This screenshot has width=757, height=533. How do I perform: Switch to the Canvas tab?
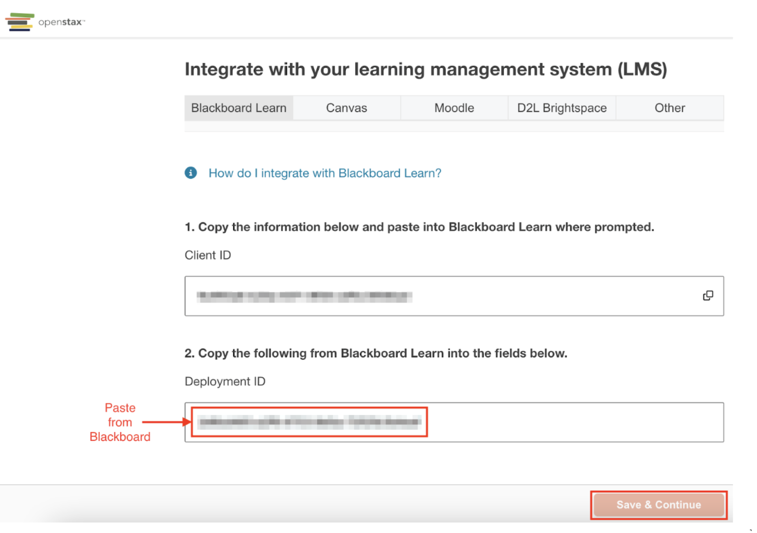point(347,108)
